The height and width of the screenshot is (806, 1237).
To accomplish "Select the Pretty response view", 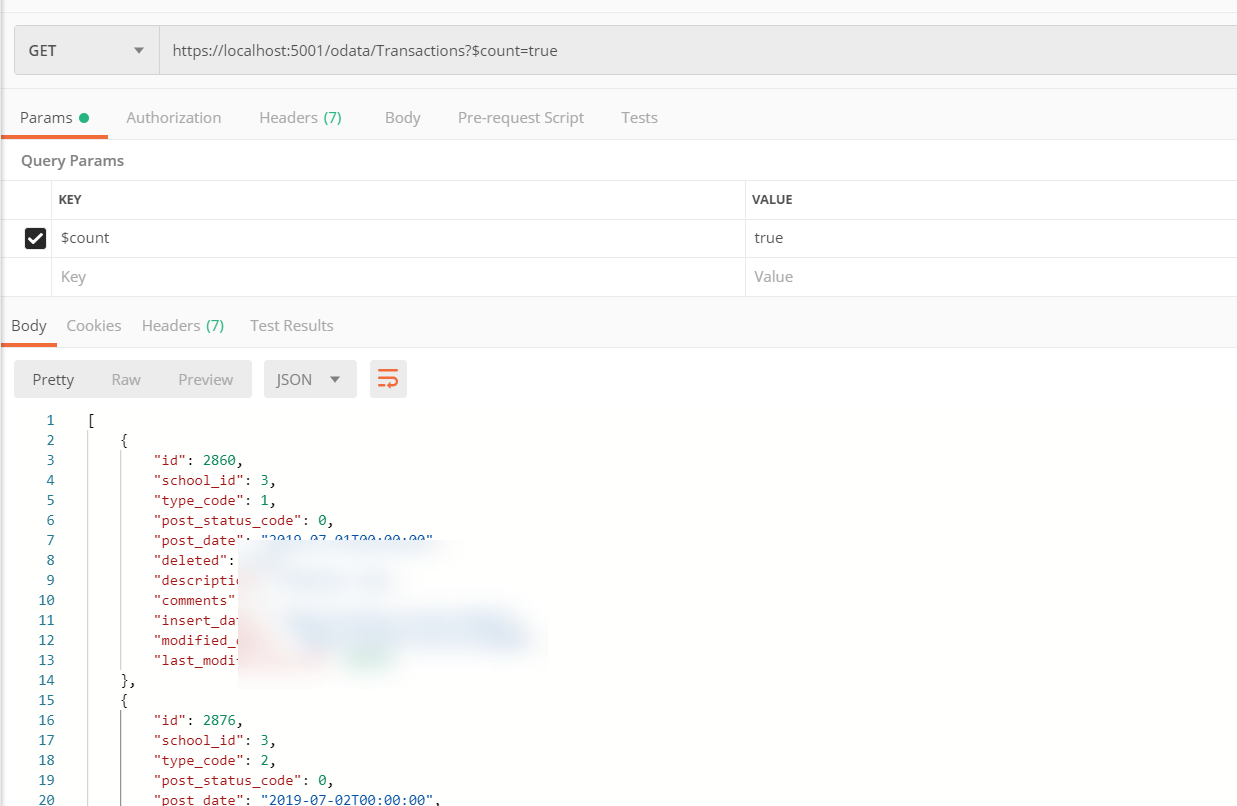I will (x=53, y=379).
